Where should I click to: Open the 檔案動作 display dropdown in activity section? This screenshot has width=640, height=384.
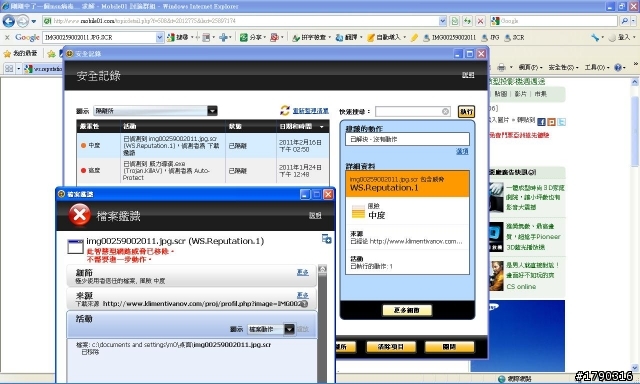[x=271, y=329]
